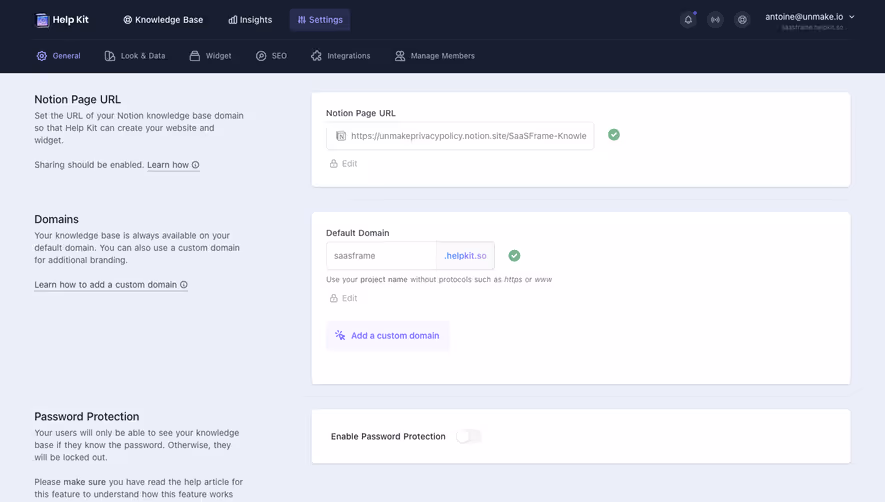885x502 pixels.
Task: Open the Insights menu
Action: tap(250, 20)
